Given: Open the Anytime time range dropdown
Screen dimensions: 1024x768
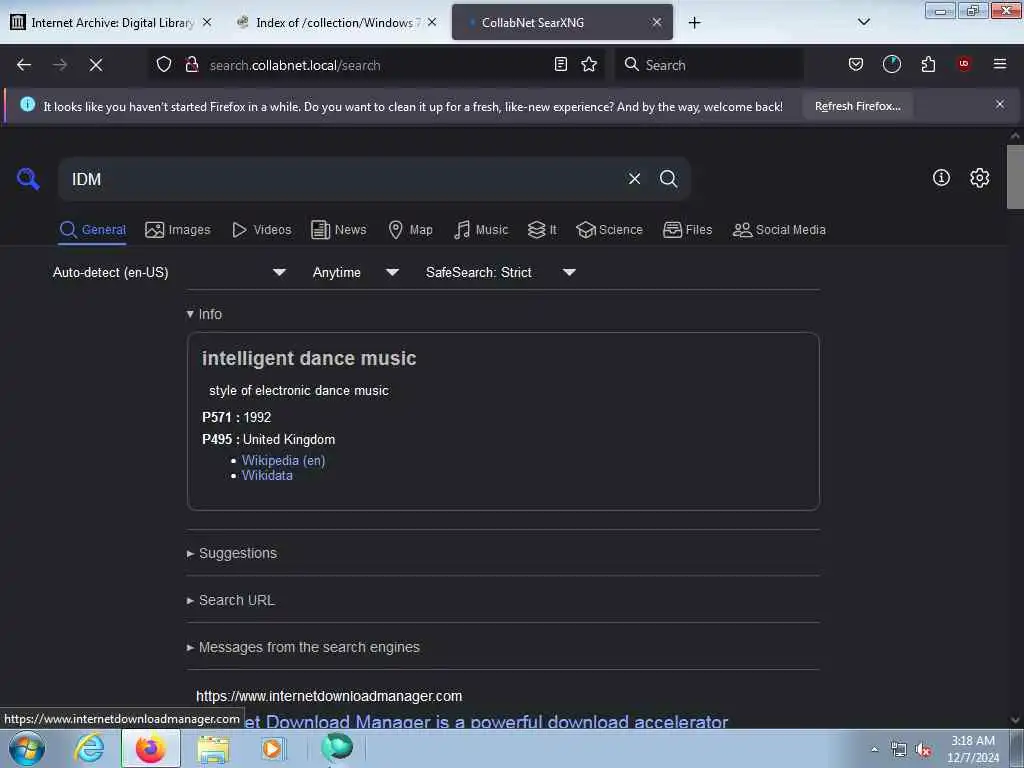Looking at the screenshot, I should [x=355, y=272].
